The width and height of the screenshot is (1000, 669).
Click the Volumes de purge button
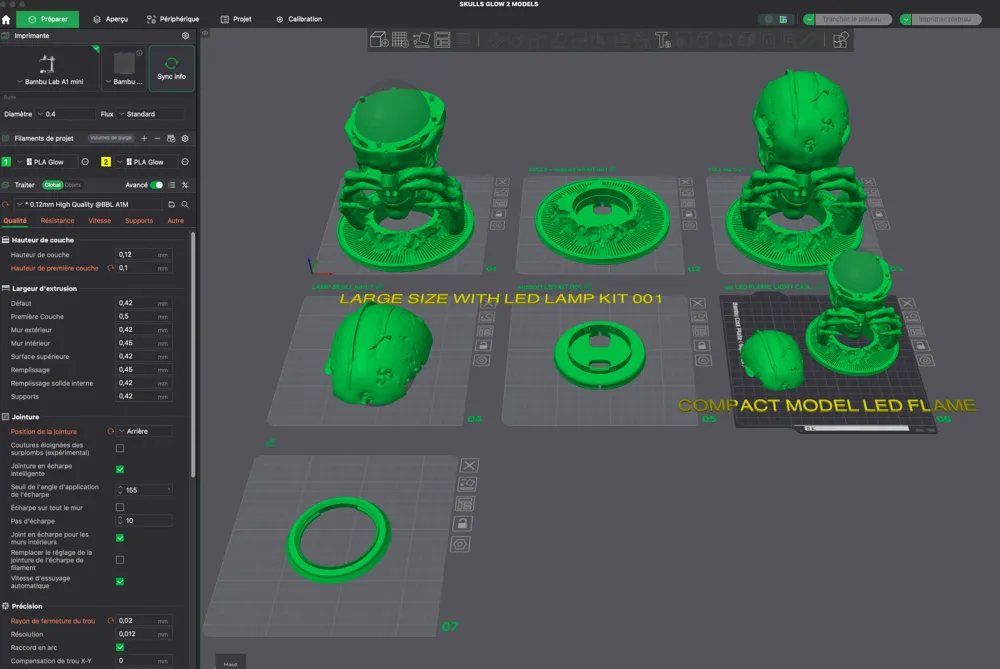coord(111,138)
